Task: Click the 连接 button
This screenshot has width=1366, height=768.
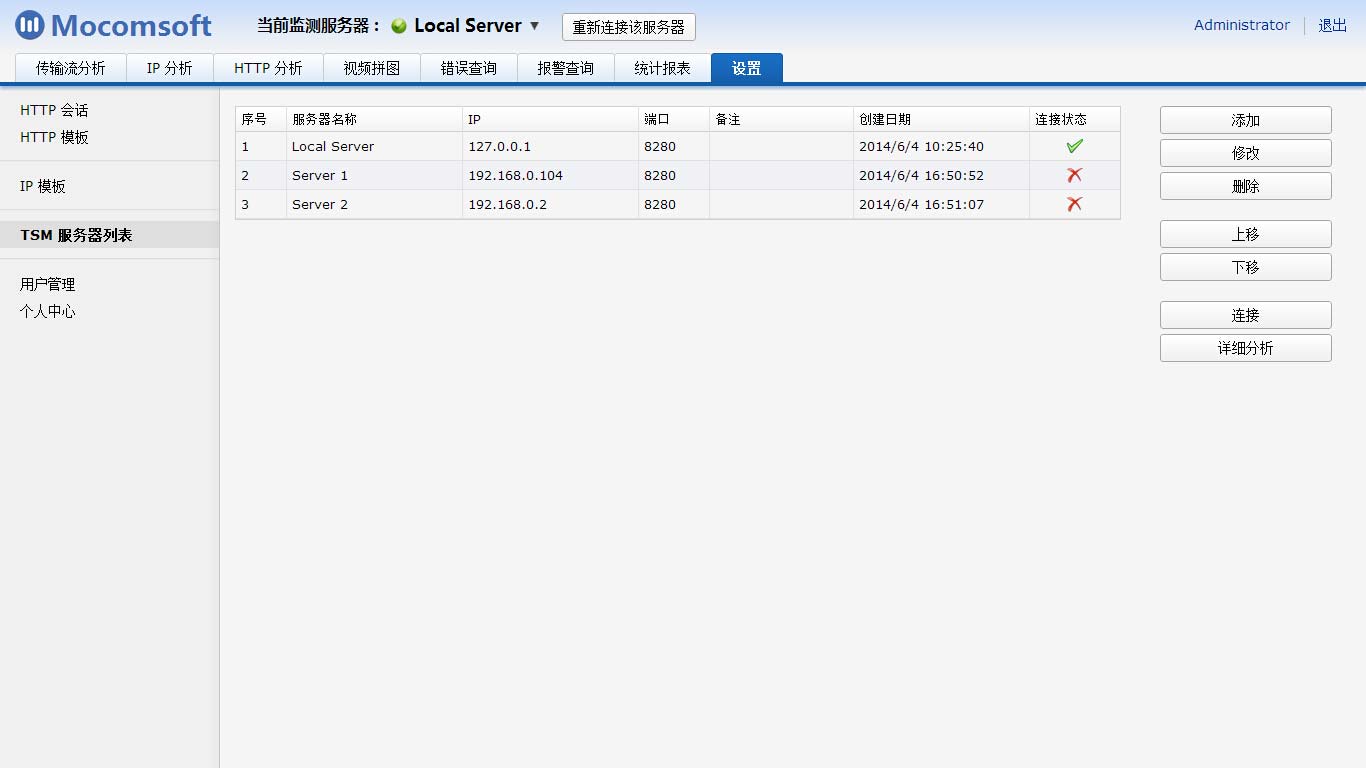Action: pyautogui.click(x=1245, y=314)
